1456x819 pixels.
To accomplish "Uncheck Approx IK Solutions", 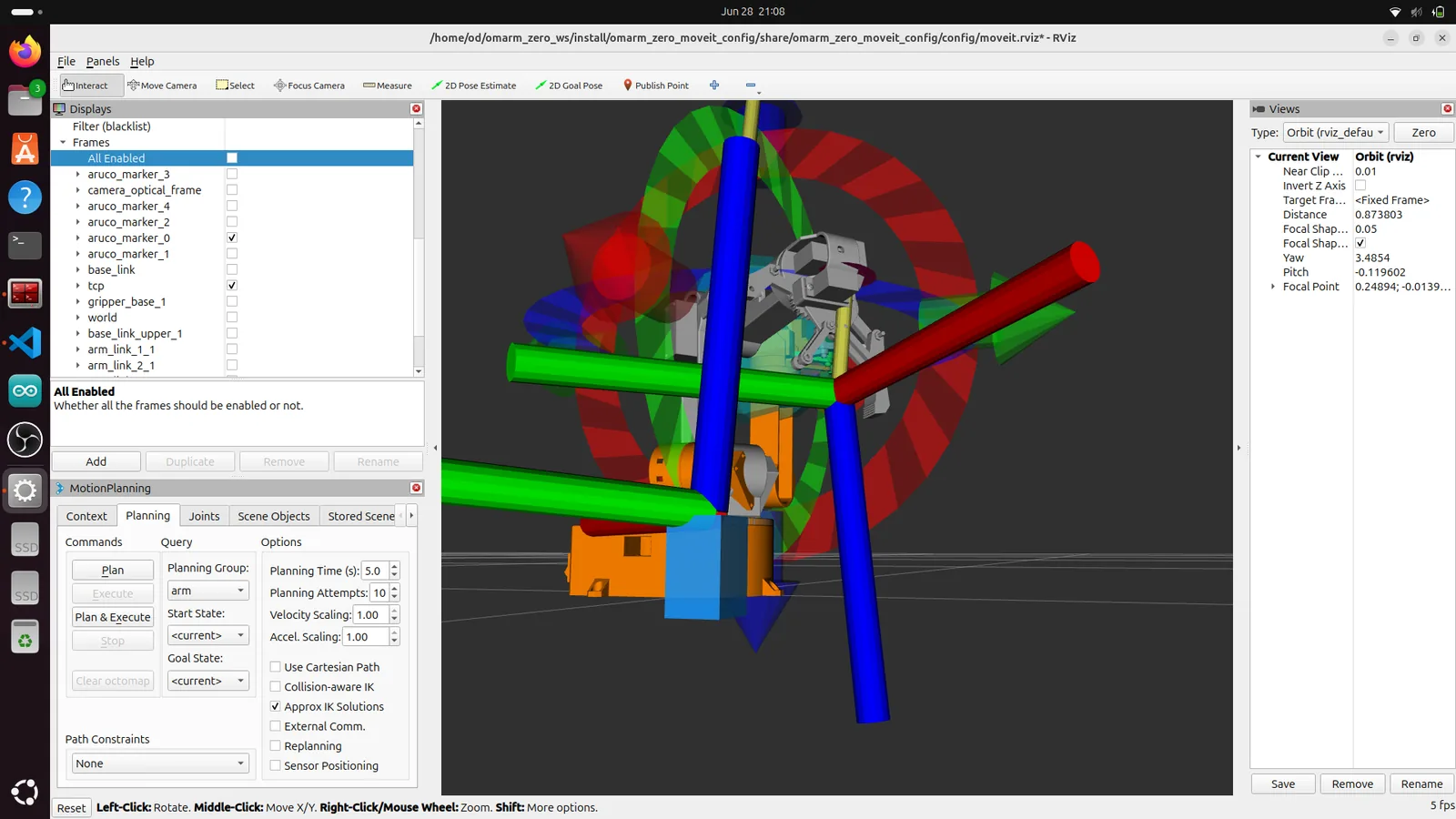I will tap(275, 706).
